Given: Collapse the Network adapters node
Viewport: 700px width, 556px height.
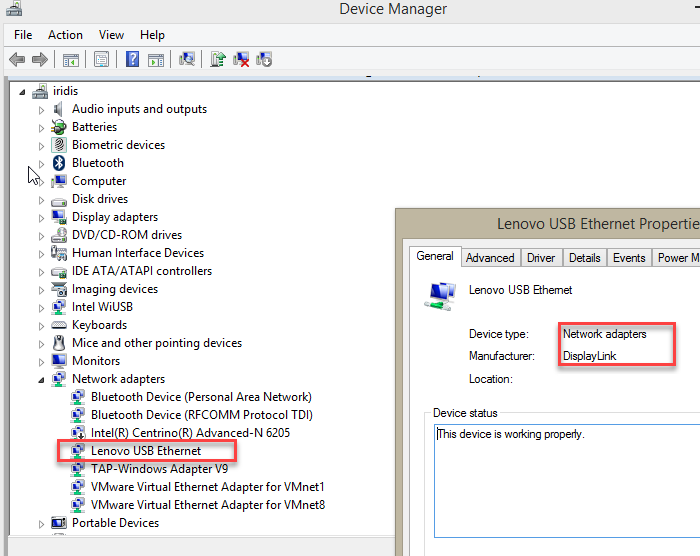Looking at the screenshot, I should 42,379.
